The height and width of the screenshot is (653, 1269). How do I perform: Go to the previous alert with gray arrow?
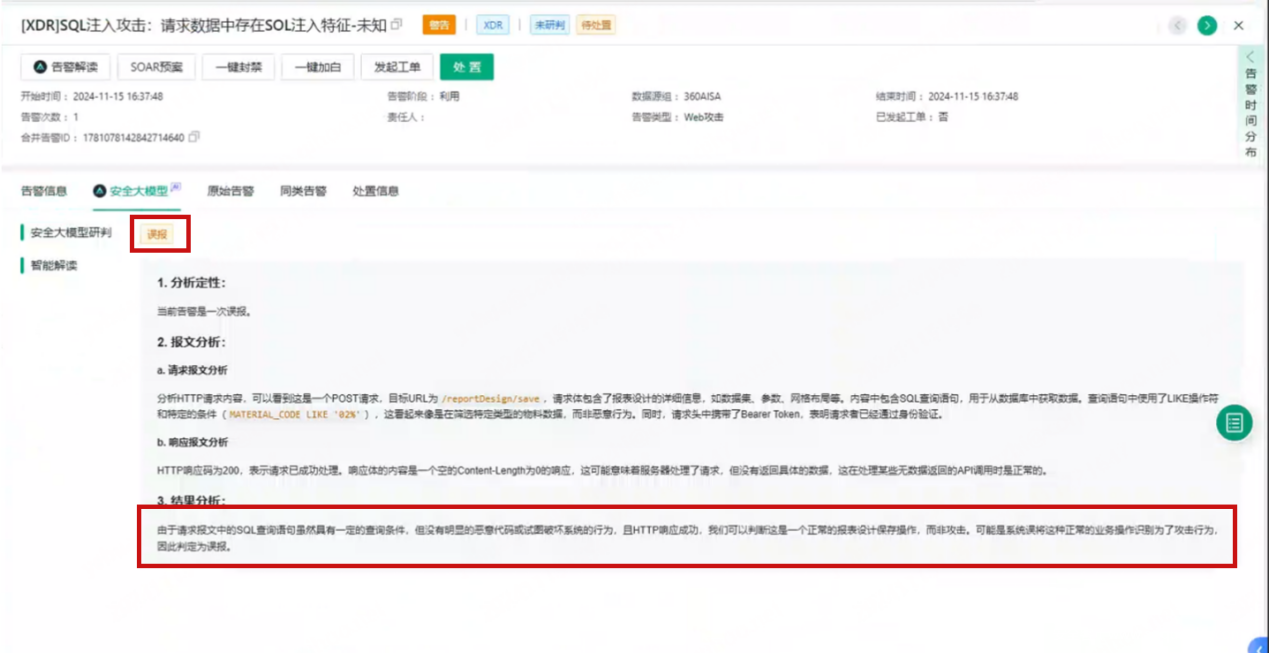pos(1177,25)
